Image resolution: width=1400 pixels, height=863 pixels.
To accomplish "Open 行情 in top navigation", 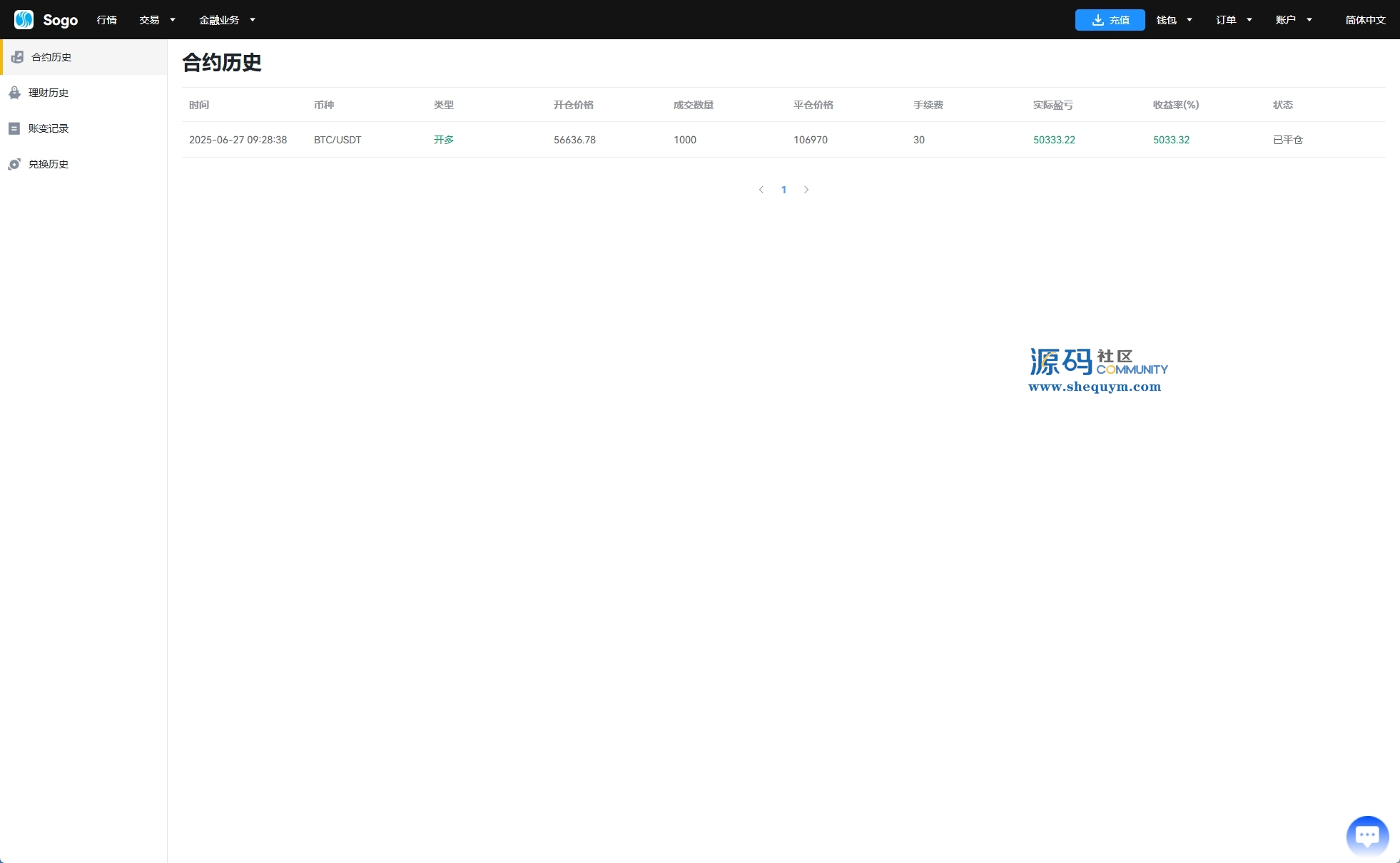I will pyautogui.click(x=106, y=20).
